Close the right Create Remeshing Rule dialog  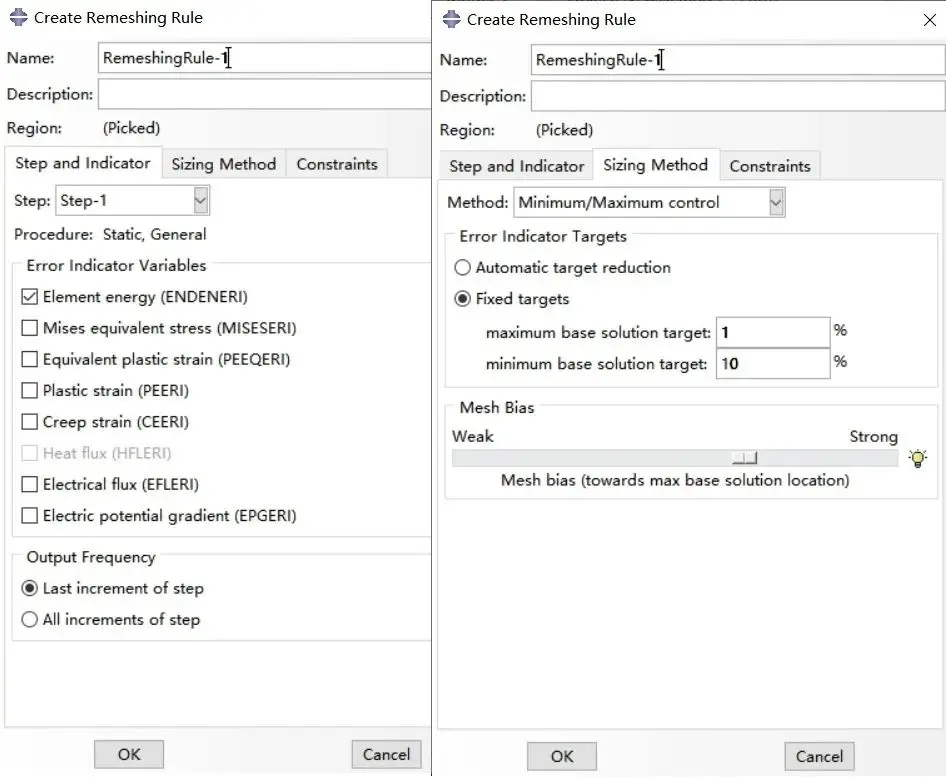point(930,20)
